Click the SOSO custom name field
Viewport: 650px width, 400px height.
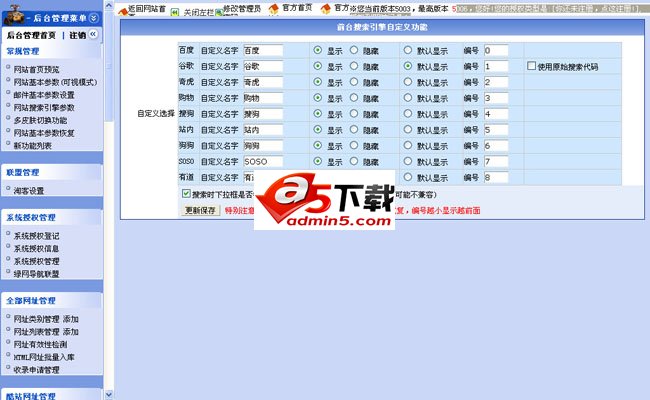point(263,161)
